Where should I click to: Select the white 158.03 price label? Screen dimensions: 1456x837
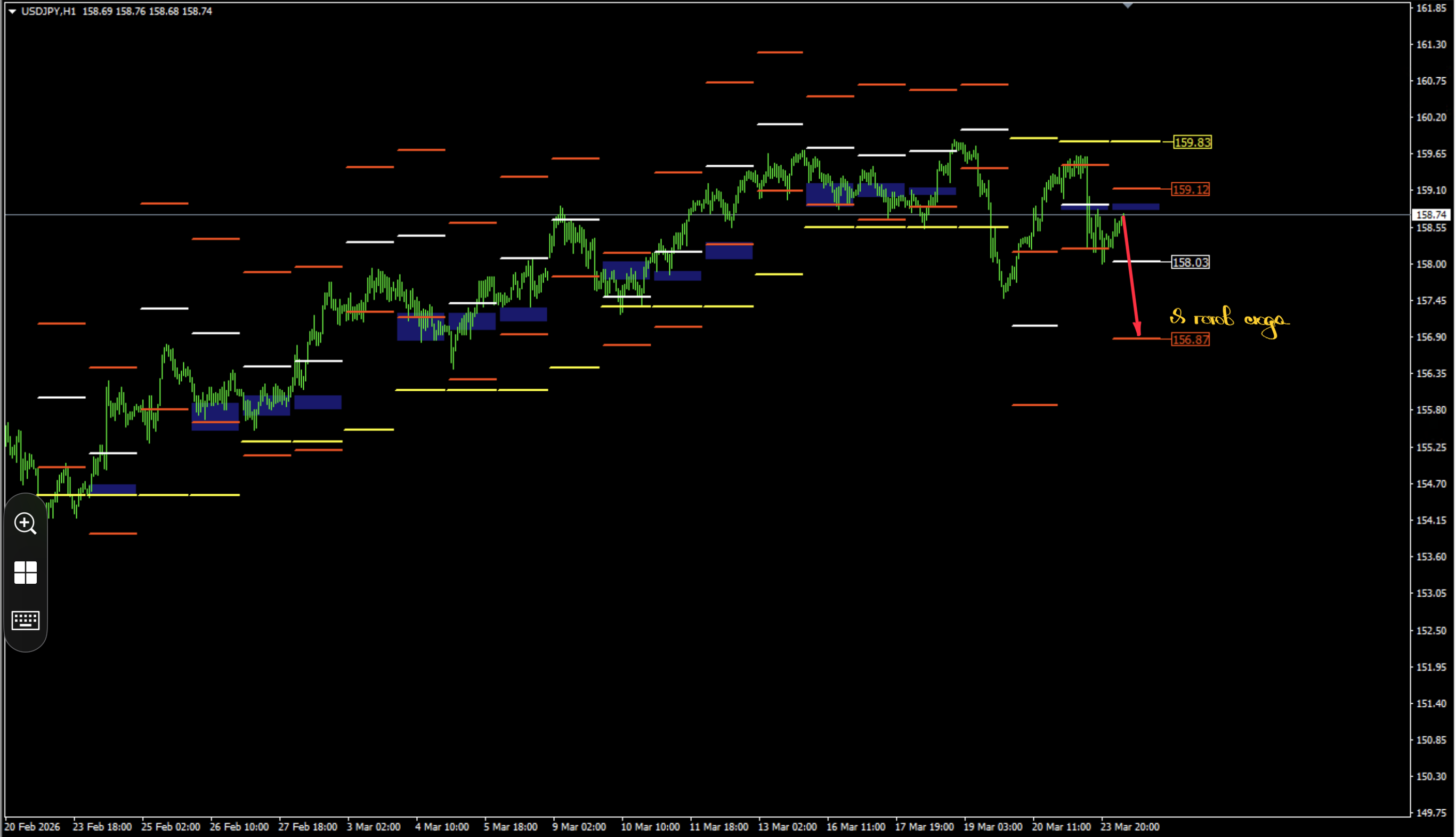pos(1191,262)
